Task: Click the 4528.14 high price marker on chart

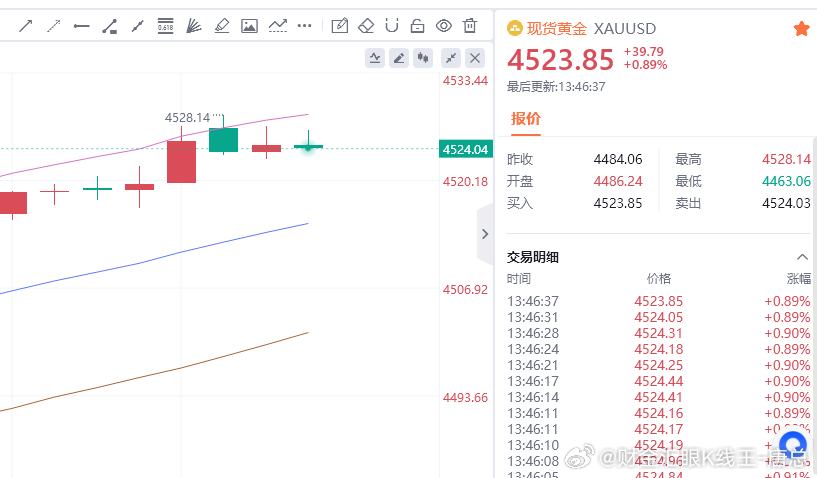Action: coord(187,118)
